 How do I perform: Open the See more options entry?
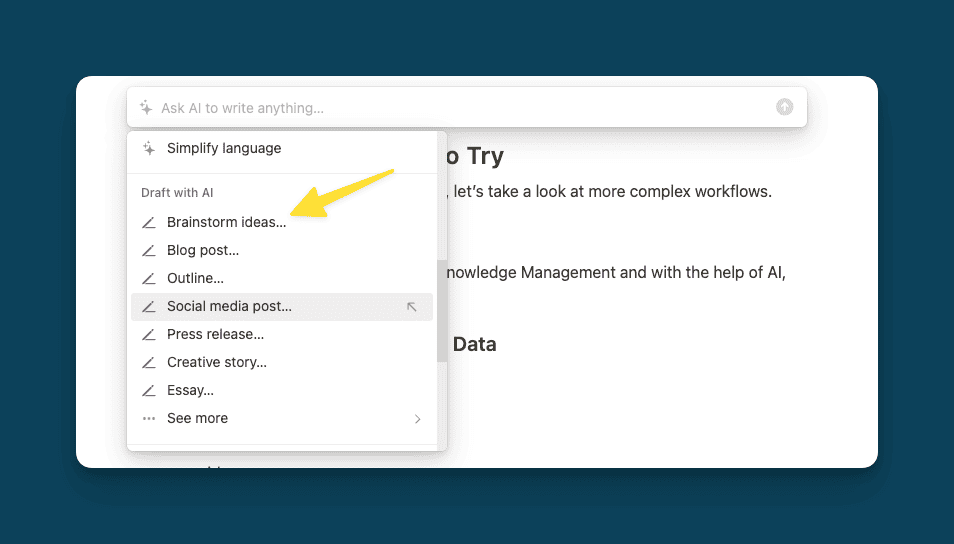pos(197,418)
